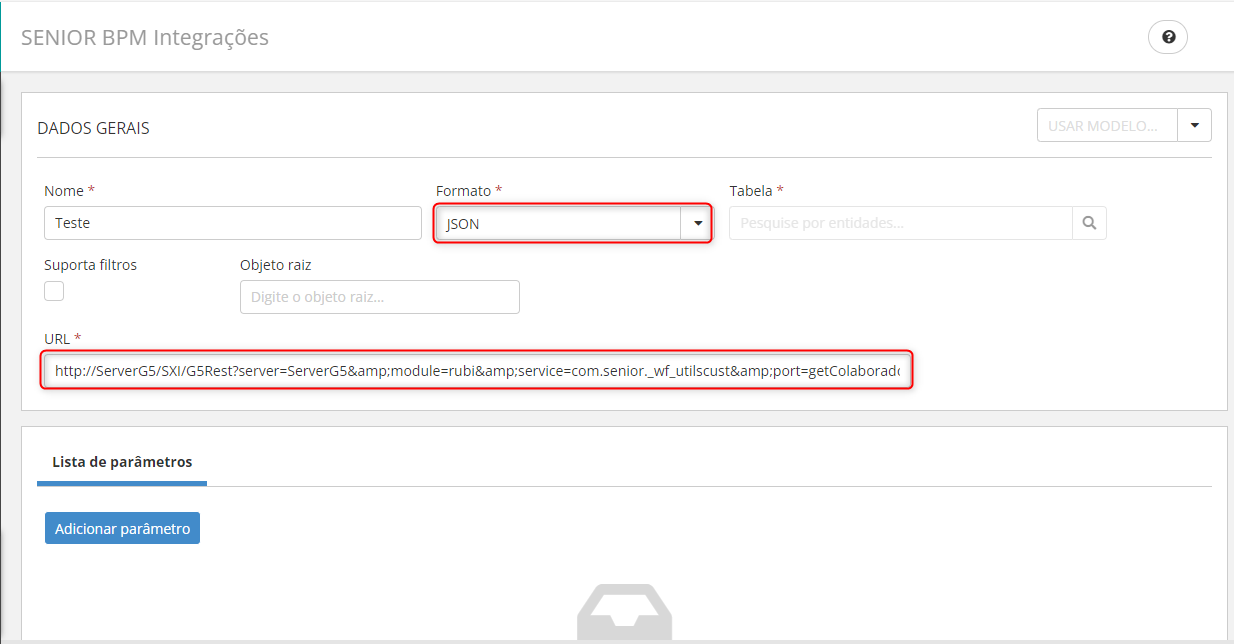Click the empty inbox tray icon
Viewport: 1234px width, 644px height.
click(625, 612)
